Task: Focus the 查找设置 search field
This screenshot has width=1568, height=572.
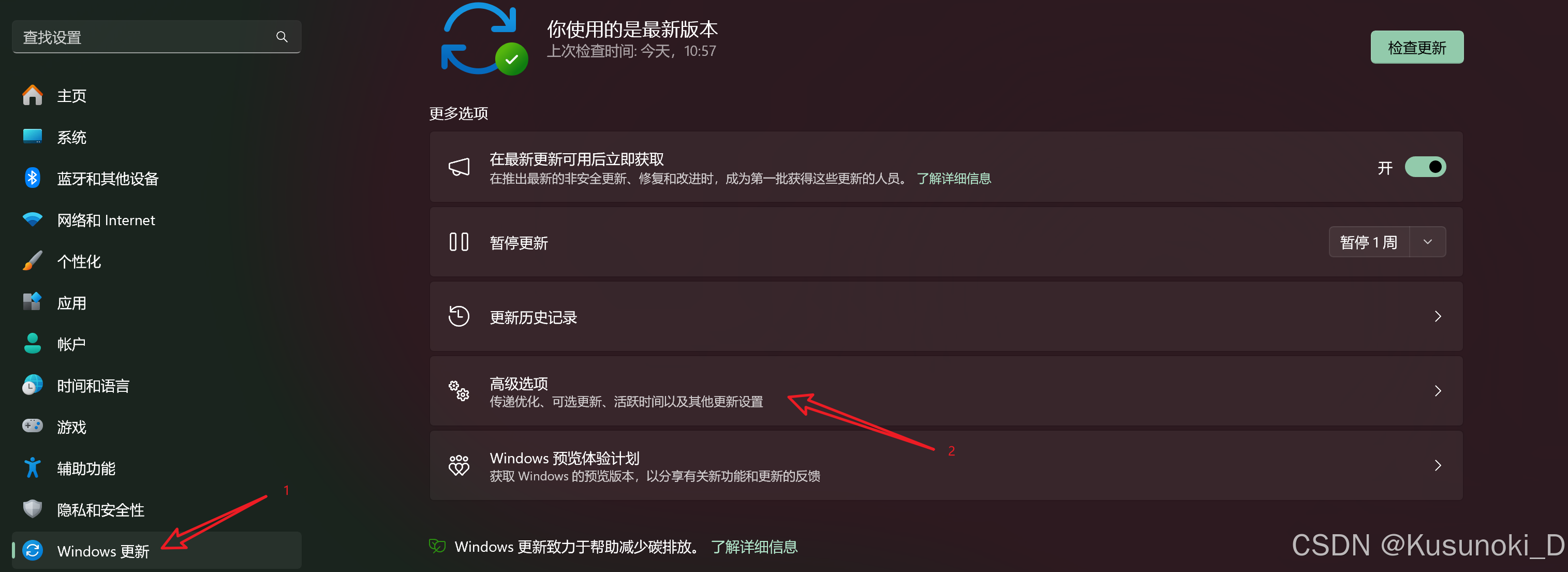Action: (x=156, y=37)
